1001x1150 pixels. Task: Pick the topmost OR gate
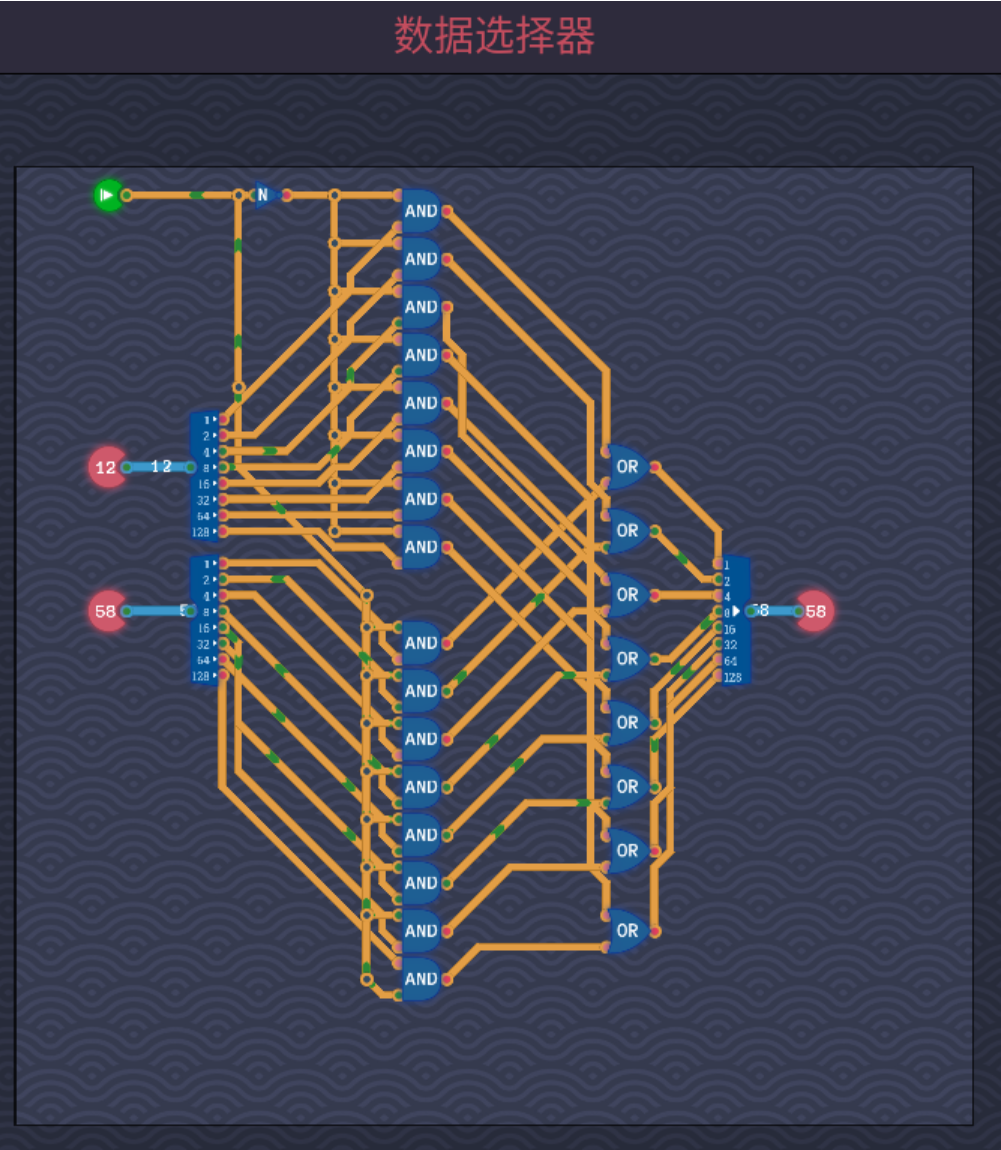tap(627, 467)
